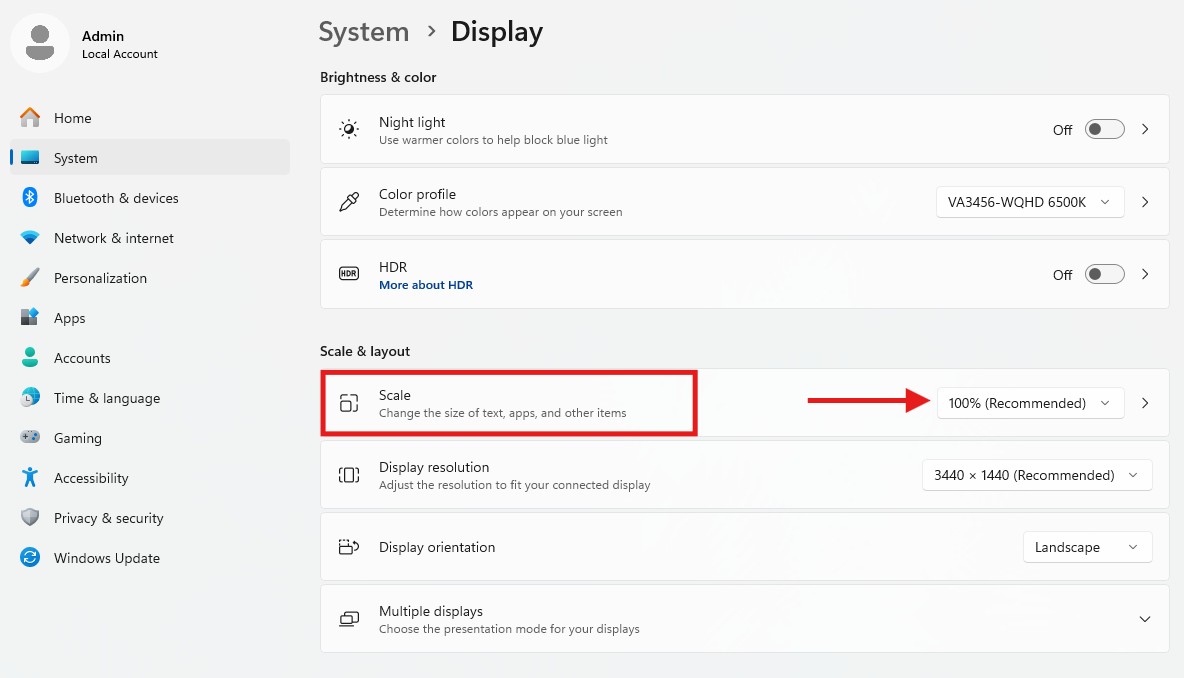Enable the HDR toggle switch
The image size is (1184, 678).
[x=1104, y=274]
